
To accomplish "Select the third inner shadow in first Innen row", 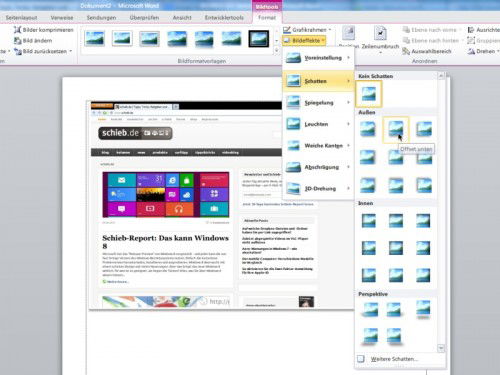I will click(x=423, y=221).
